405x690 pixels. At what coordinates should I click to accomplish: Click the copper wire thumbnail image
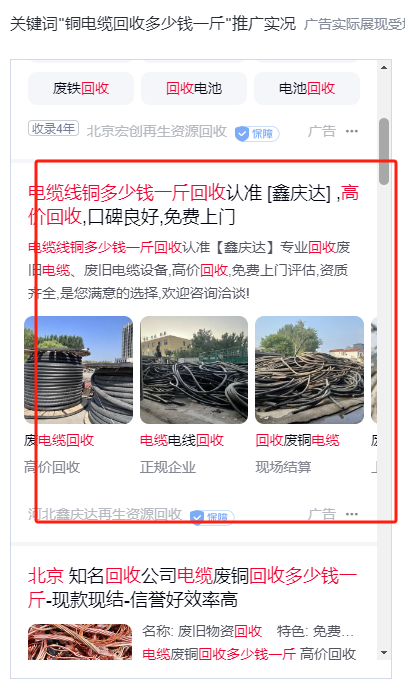tap(80, 642)
